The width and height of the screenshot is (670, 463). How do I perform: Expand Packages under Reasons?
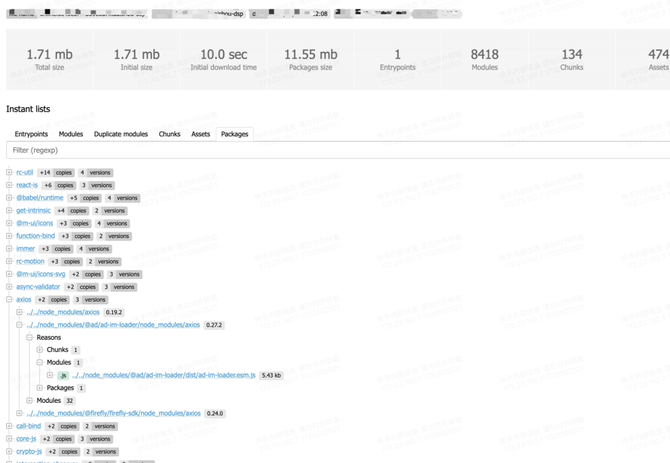(40, 388)
